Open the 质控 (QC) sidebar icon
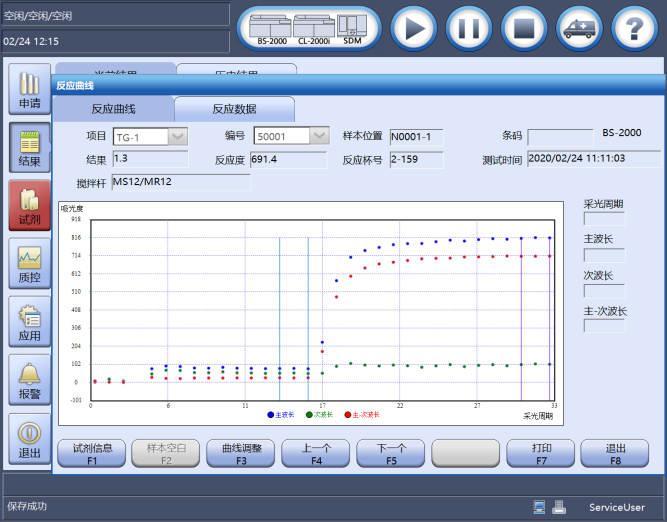Viewport: 667px width, 522px height. (30, 264)
